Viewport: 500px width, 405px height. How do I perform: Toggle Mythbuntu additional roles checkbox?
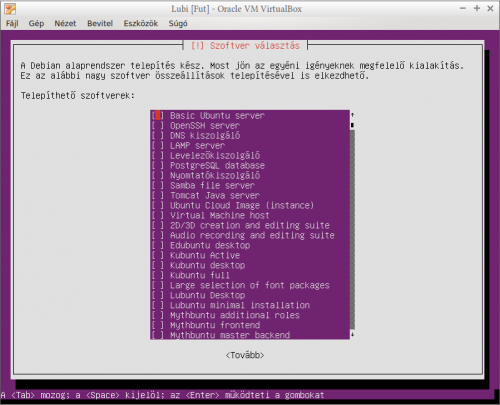[x=158, y=316]
